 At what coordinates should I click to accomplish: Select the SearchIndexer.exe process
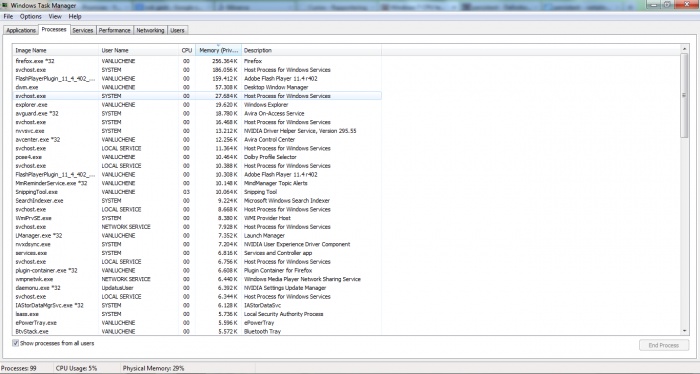pos(197,200)
